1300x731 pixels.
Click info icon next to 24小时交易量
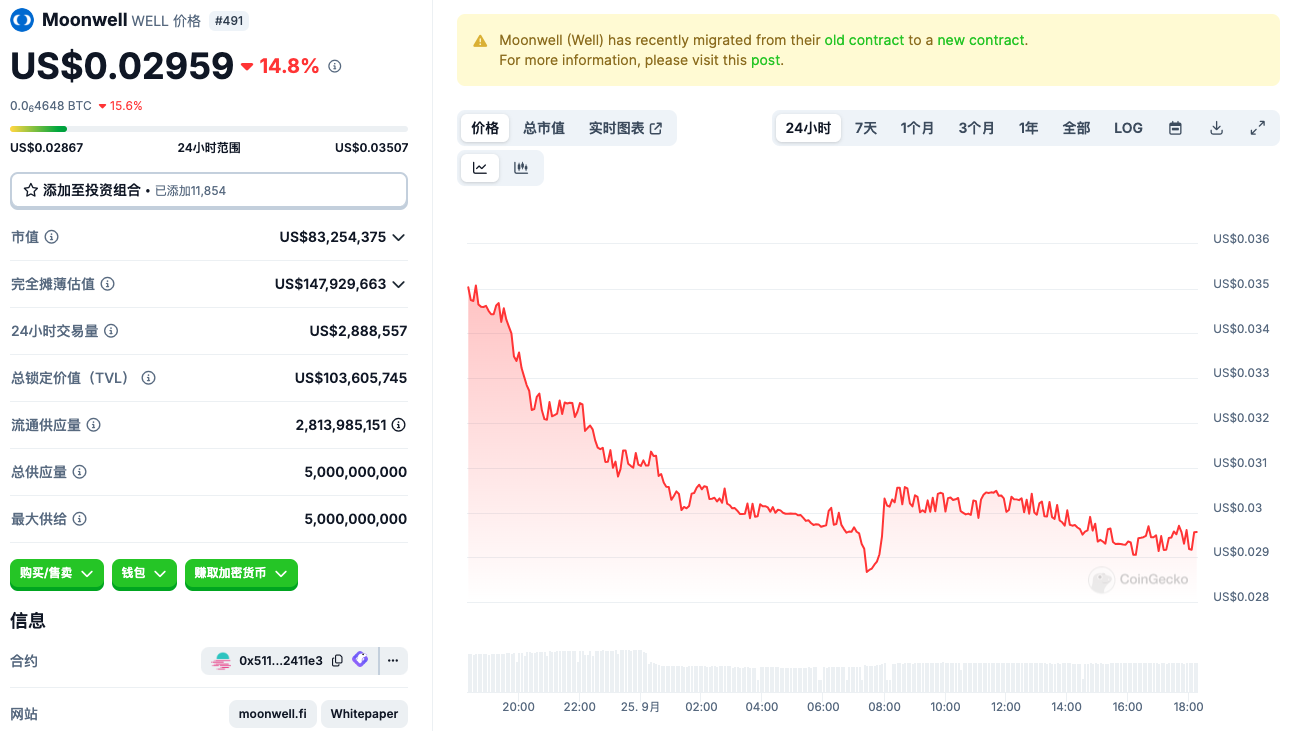111,331
